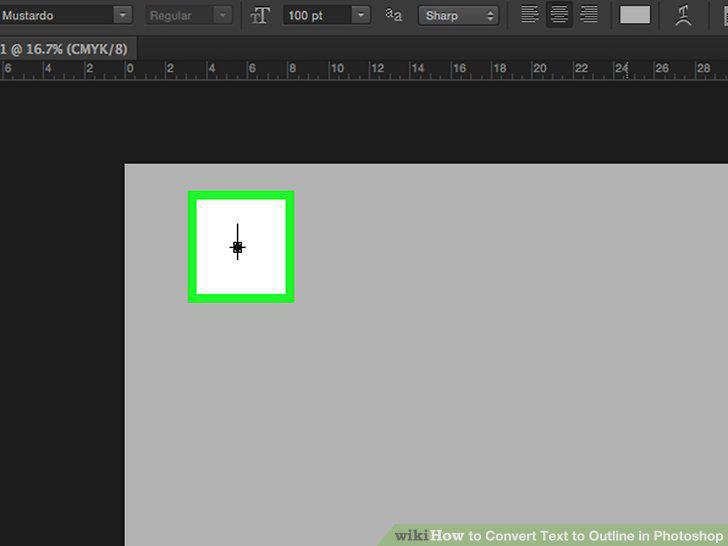Select right align text icon
Image resolution: width=728 pixels, height=546 pixels.
coord(589,15)
